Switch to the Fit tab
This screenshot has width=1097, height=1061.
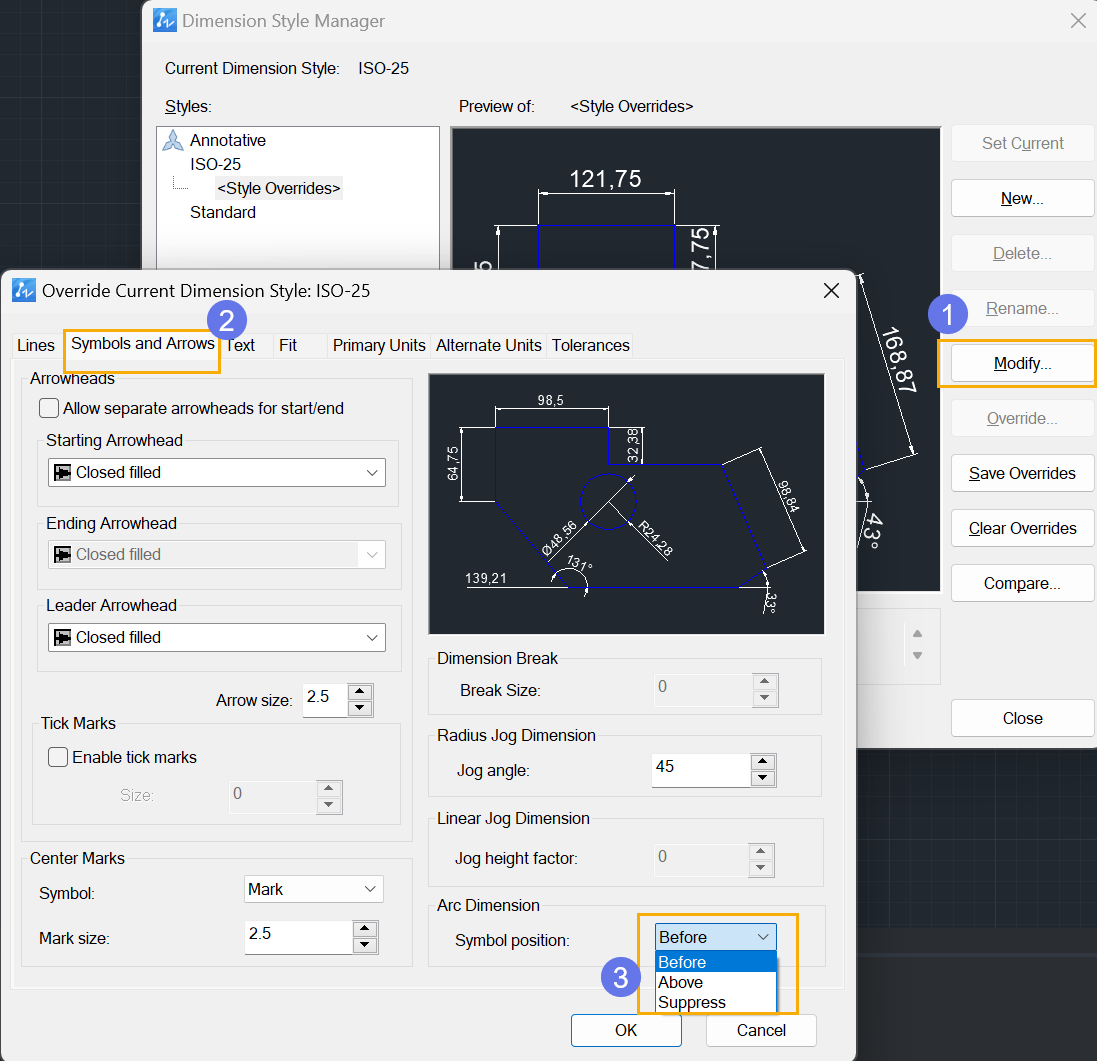click(288, 346)
